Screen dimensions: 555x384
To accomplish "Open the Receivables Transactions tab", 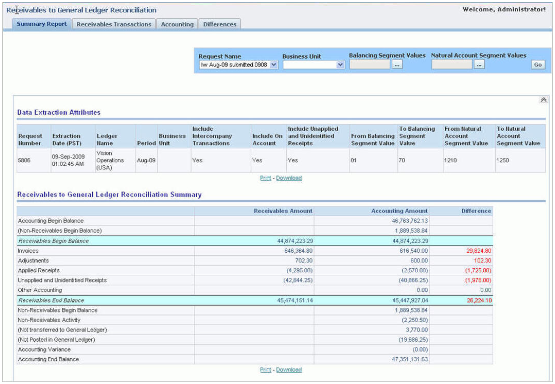I will (114, 24).
